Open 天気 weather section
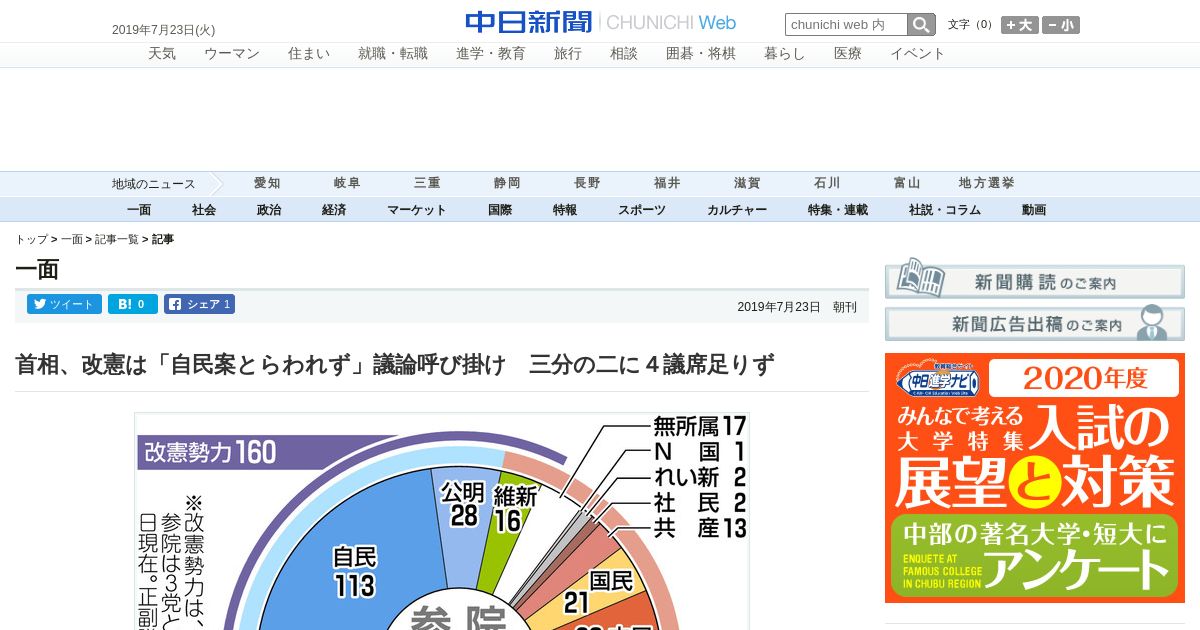Image resolution: width=1200 pixels, height=630 pixels. coord(162,54)
